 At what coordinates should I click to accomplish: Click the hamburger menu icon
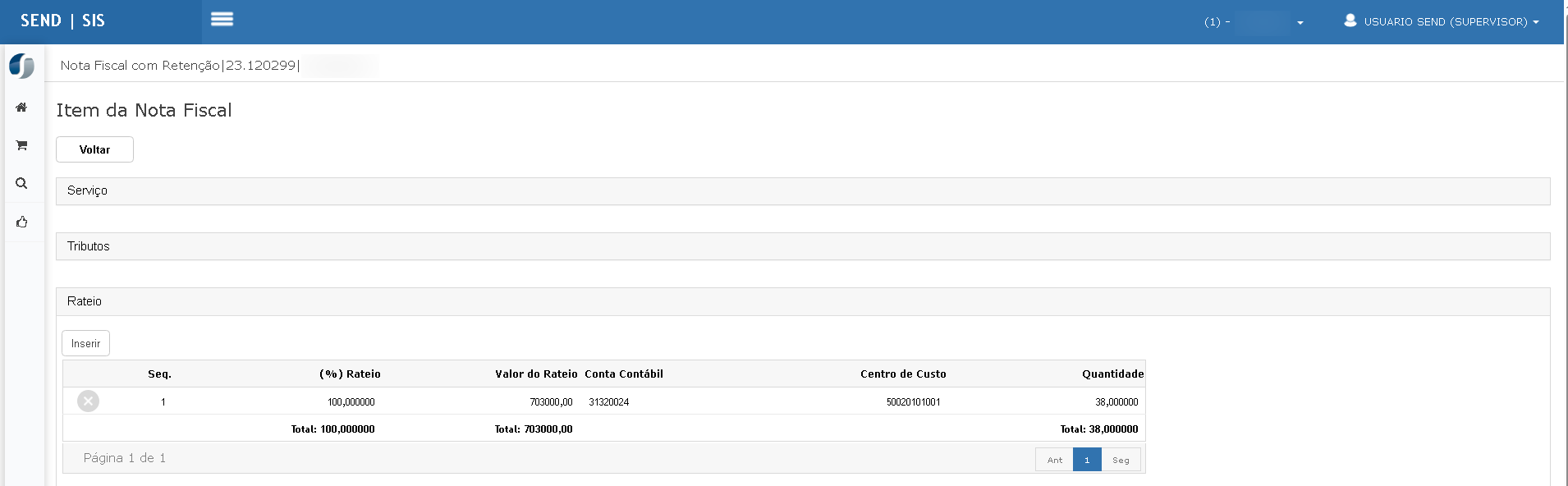[222, 20]
